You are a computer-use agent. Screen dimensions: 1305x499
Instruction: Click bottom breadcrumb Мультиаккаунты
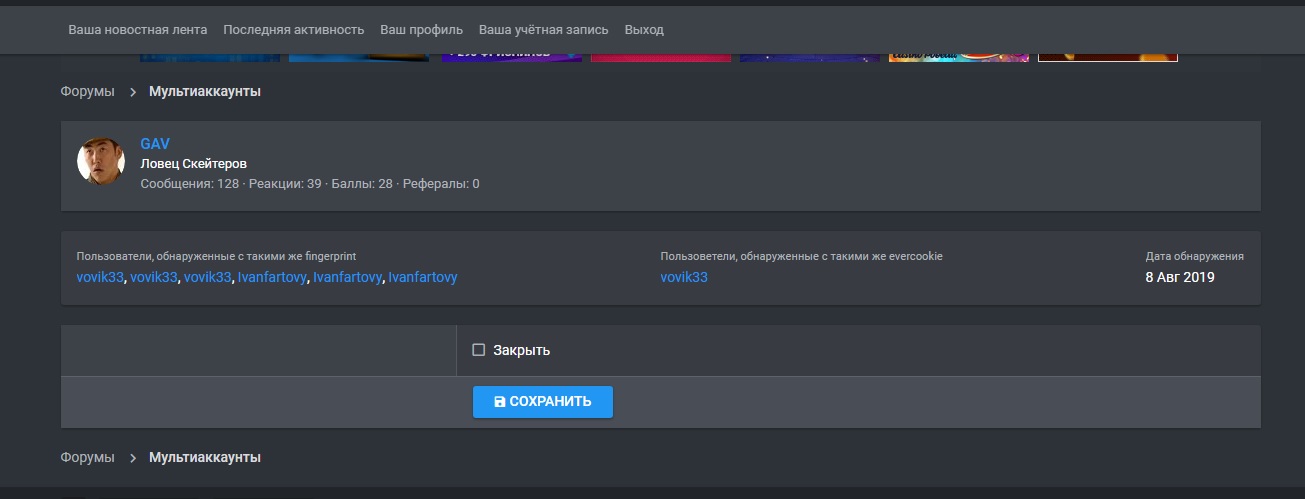click(205, 457)
